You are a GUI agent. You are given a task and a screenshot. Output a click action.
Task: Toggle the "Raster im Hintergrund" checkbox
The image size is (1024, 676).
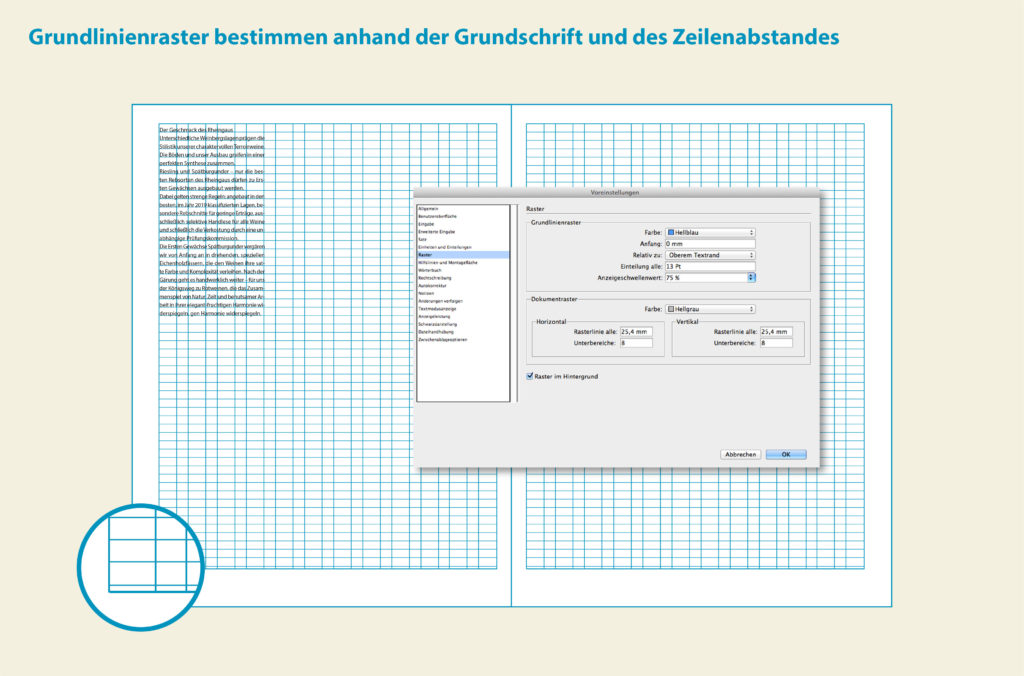[530, 376]
